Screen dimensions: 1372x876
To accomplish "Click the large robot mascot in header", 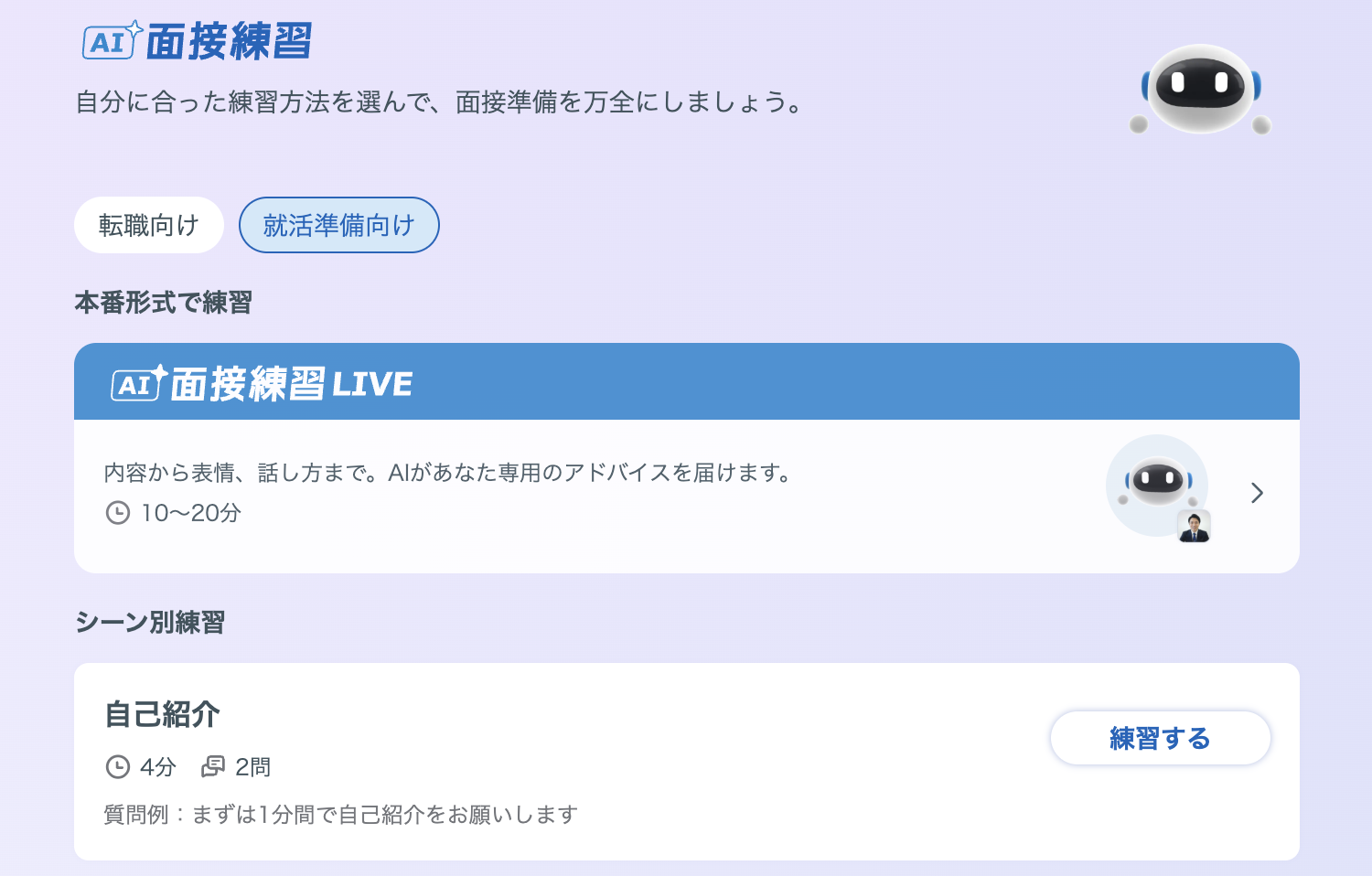I will point(1200,89).
